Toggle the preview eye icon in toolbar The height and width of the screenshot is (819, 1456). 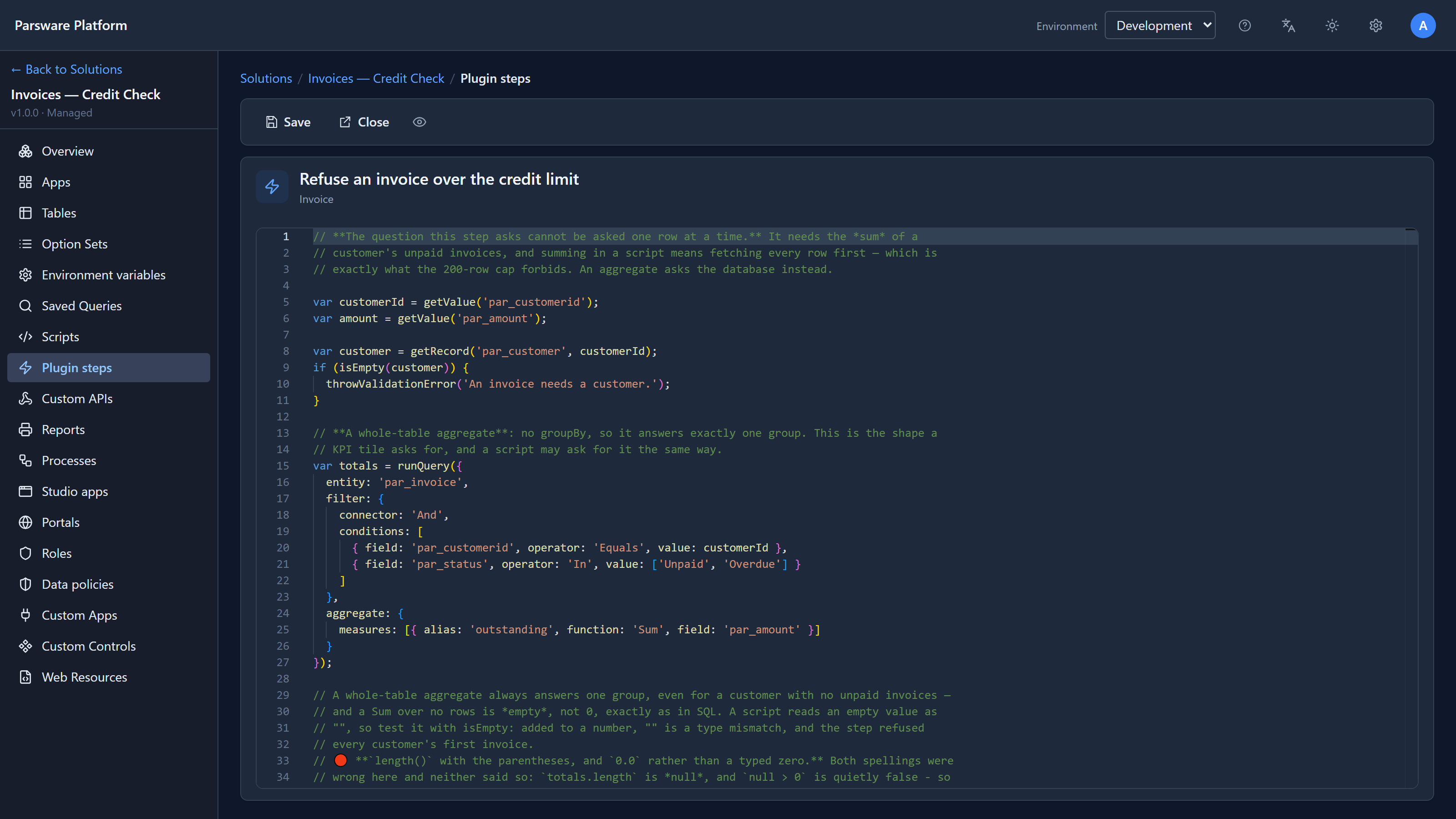click(420, 122)
